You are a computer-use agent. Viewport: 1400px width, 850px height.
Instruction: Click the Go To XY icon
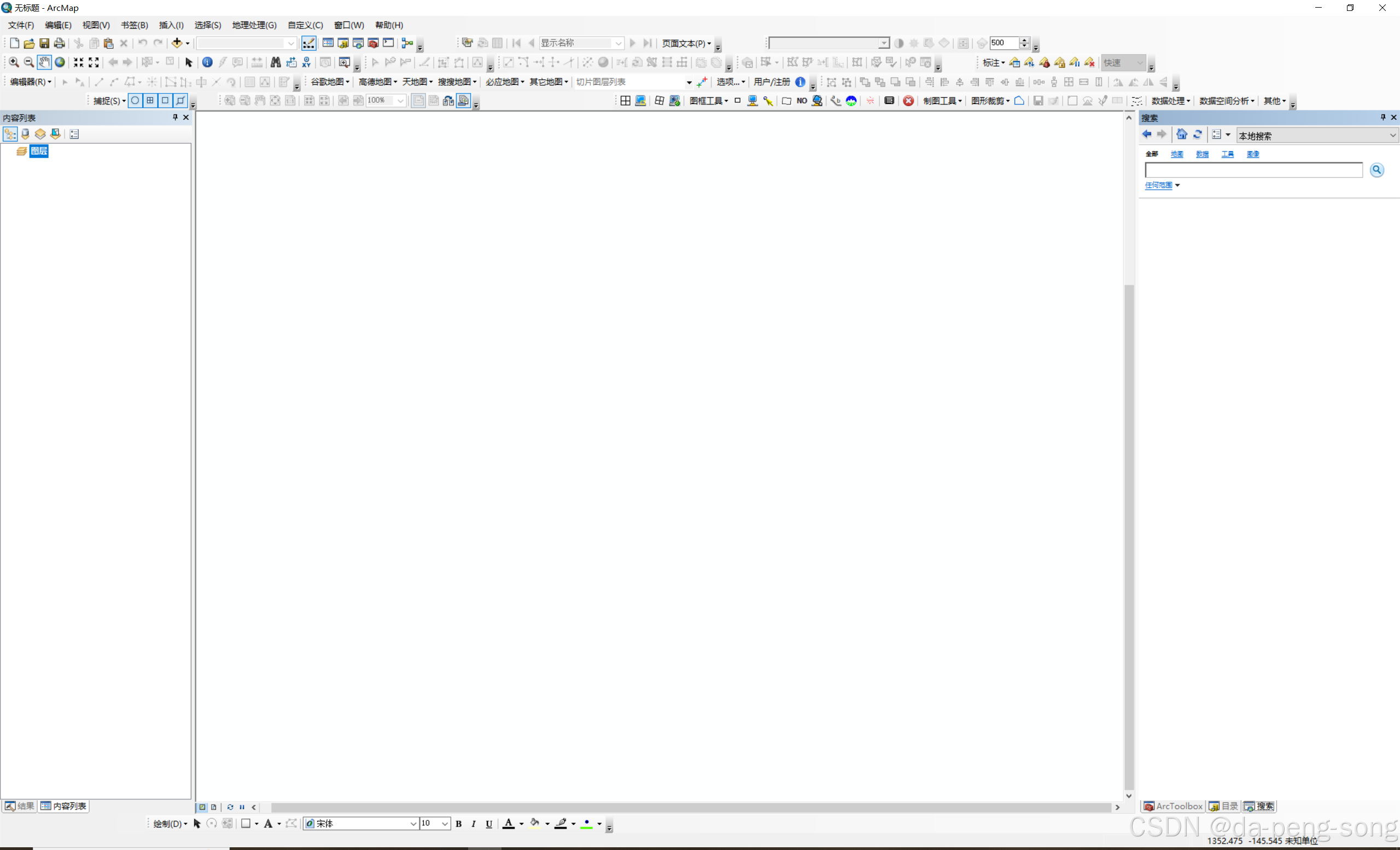pyautogui.click(x=306, y=62)
